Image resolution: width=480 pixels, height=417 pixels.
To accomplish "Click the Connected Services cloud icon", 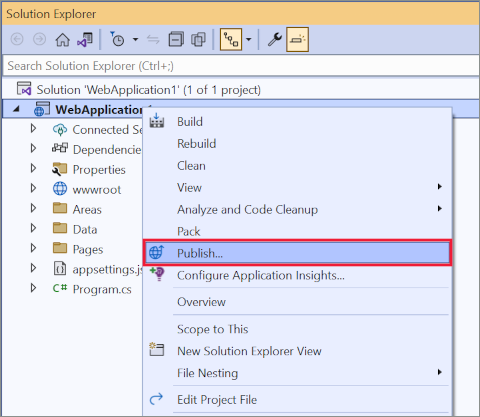I will click(x=60, y=129).
